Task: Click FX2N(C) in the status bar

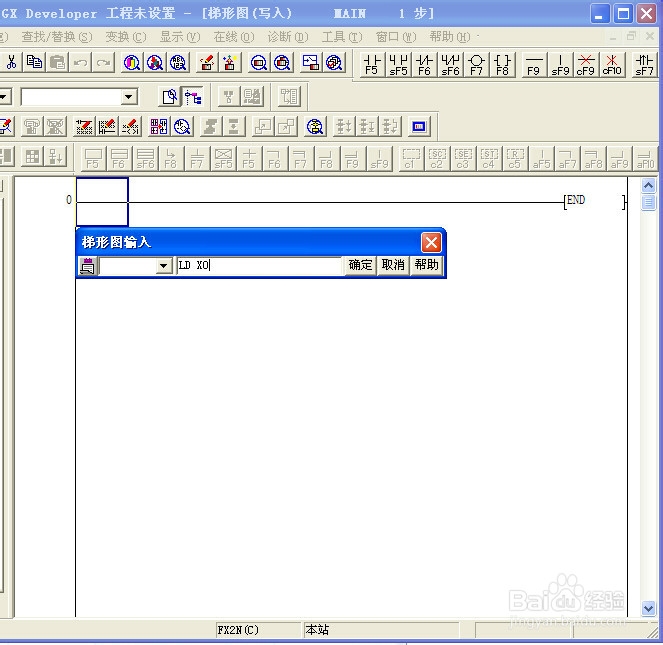Action: click(x=238, y=630)
